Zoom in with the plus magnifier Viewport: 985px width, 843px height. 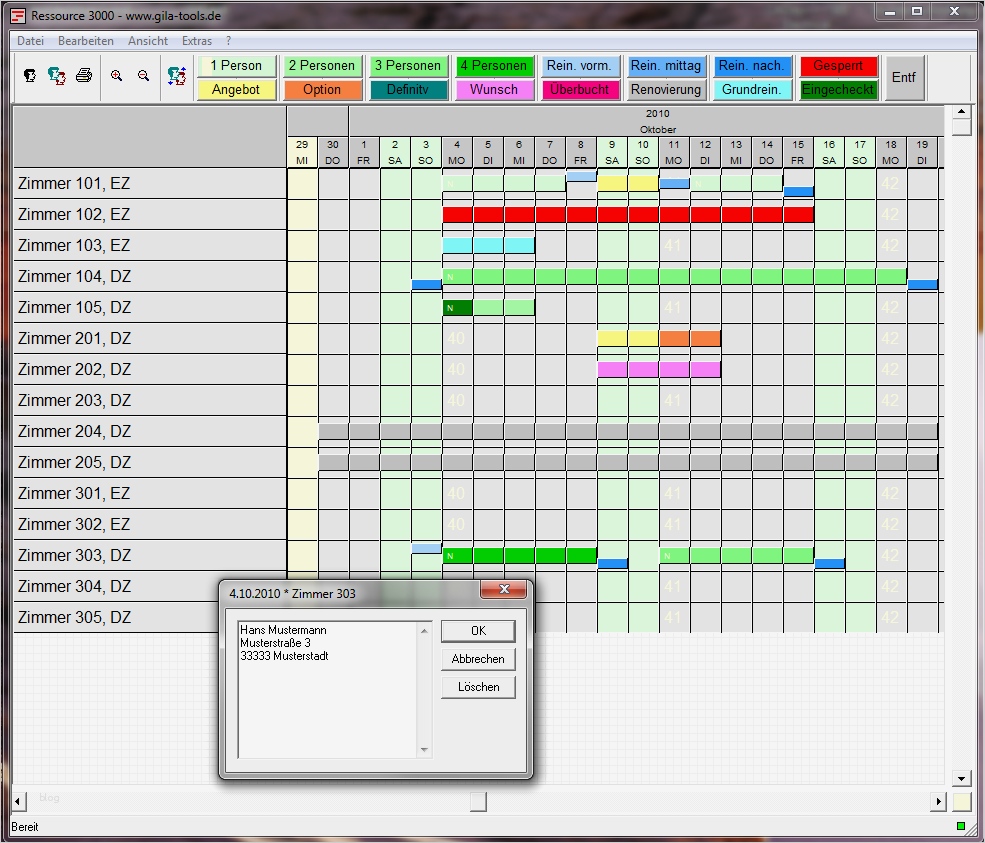point(116,76)
